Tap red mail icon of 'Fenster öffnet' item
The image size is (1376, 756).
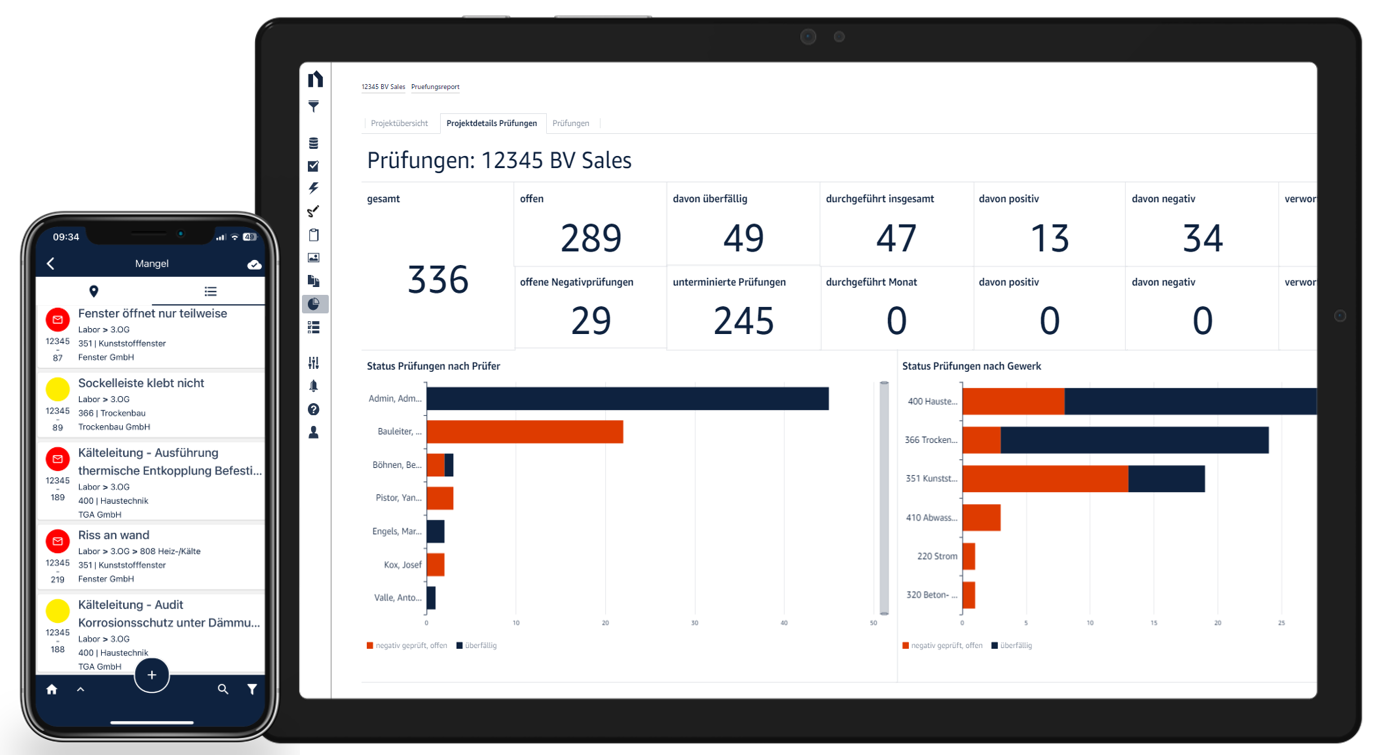(x=57, y=320)
